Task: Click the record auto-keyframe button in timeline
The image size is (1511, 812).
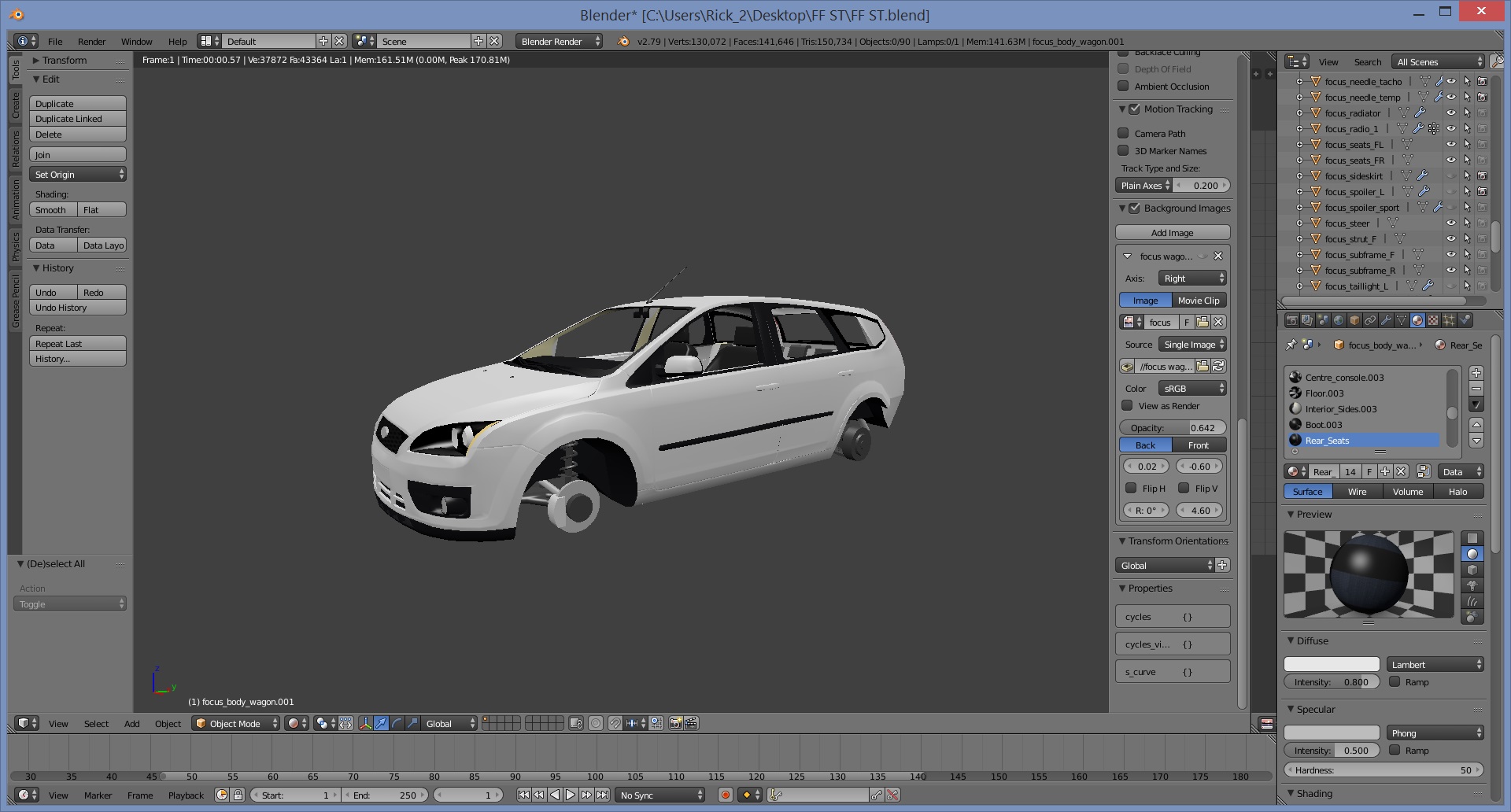Action: (726, 795)
